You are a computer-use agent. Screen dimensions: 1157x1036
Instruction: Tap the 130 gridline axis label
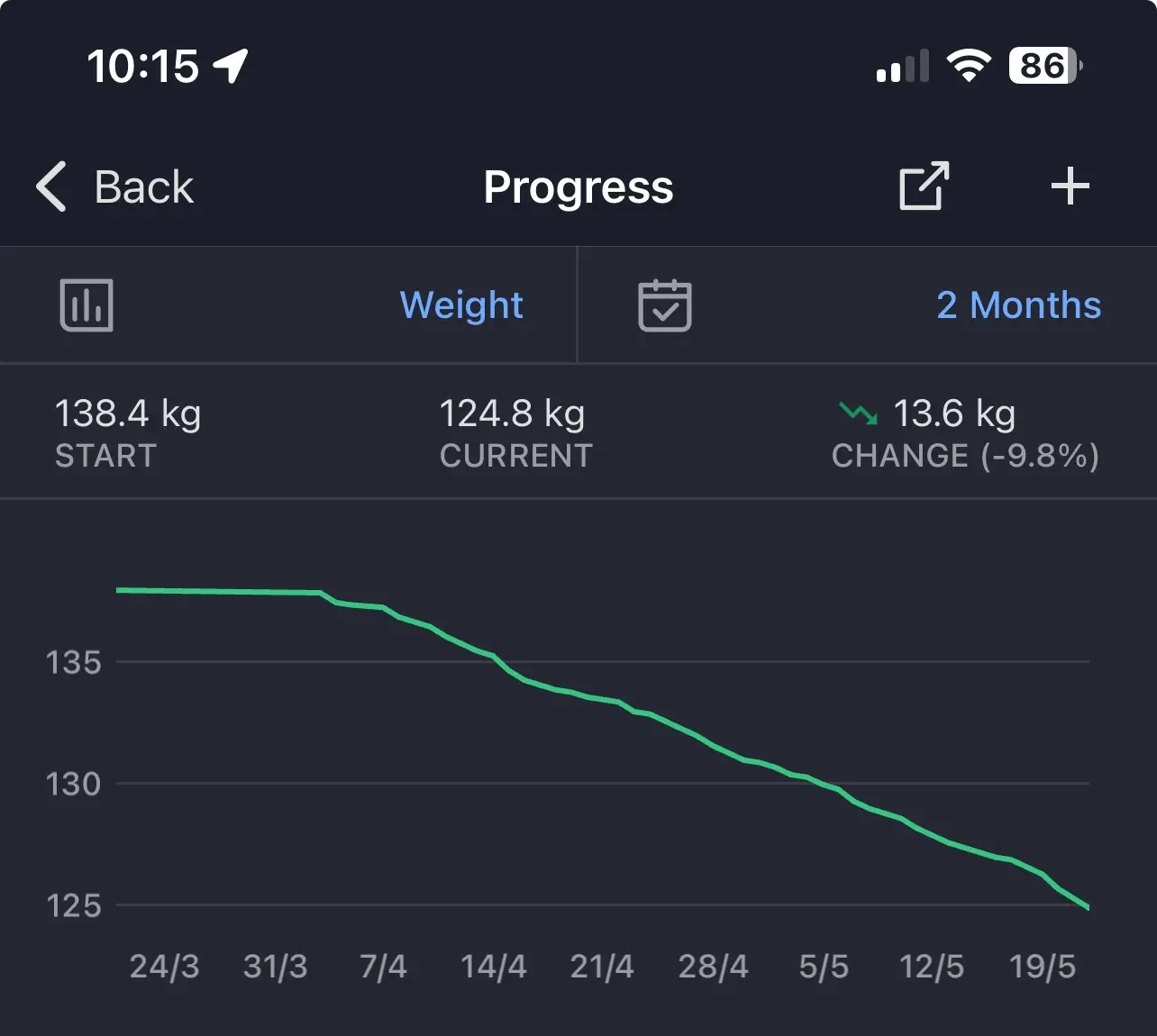(73, 785)
